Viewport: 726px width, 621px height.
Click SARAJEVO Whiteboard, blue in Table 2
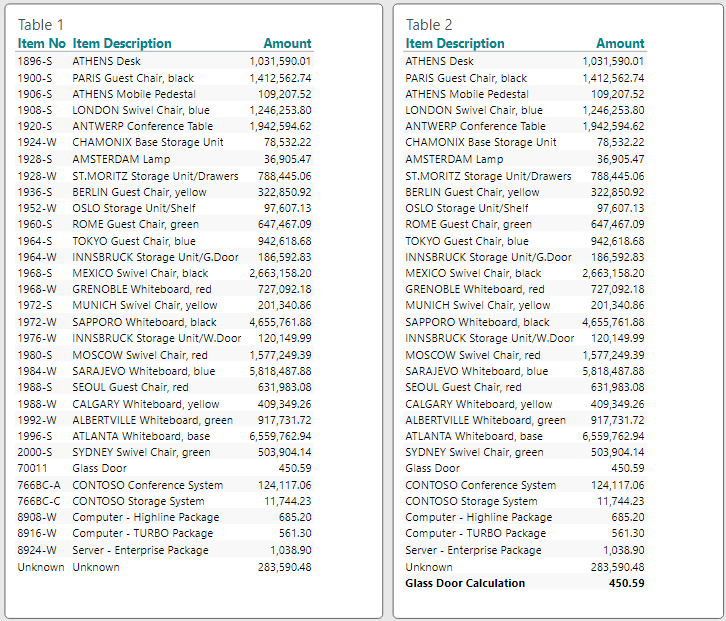pos(476,371)
